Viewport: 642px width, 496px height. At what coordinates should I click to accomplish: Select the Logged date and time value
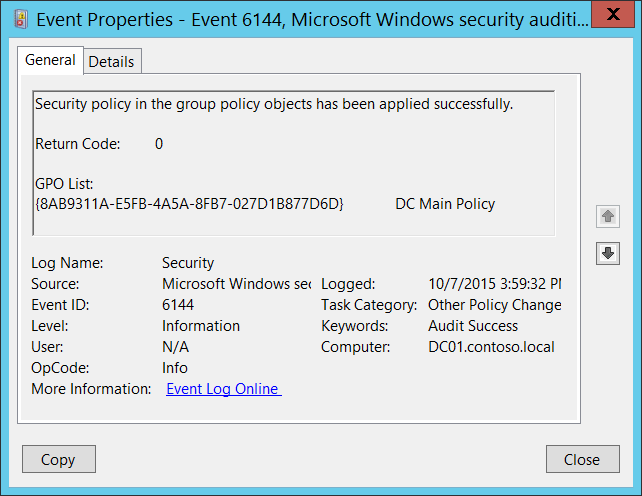(494, 284)
